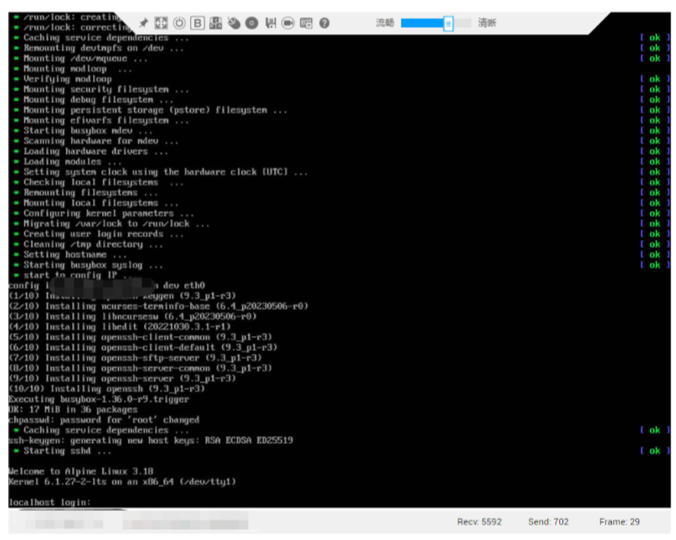Viewport: 676px width, 540px height.
Task: Click the pin icon in the toolbar
Action: coord(144,22)
